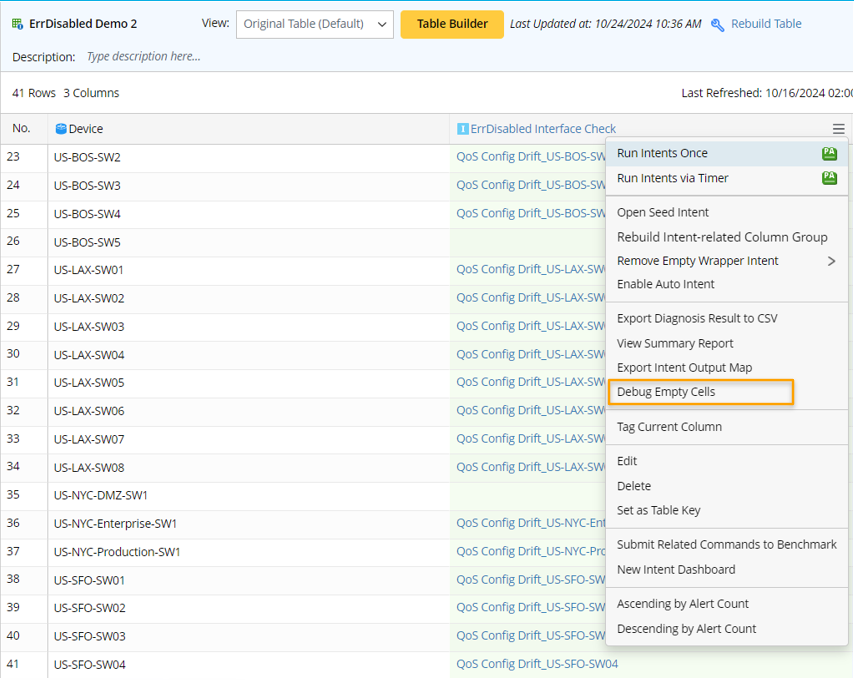Image resolution: width=854 pixels, height=680 pixels.
Task: Select Debug Empty Cells from menu
Action: point(666,392)
